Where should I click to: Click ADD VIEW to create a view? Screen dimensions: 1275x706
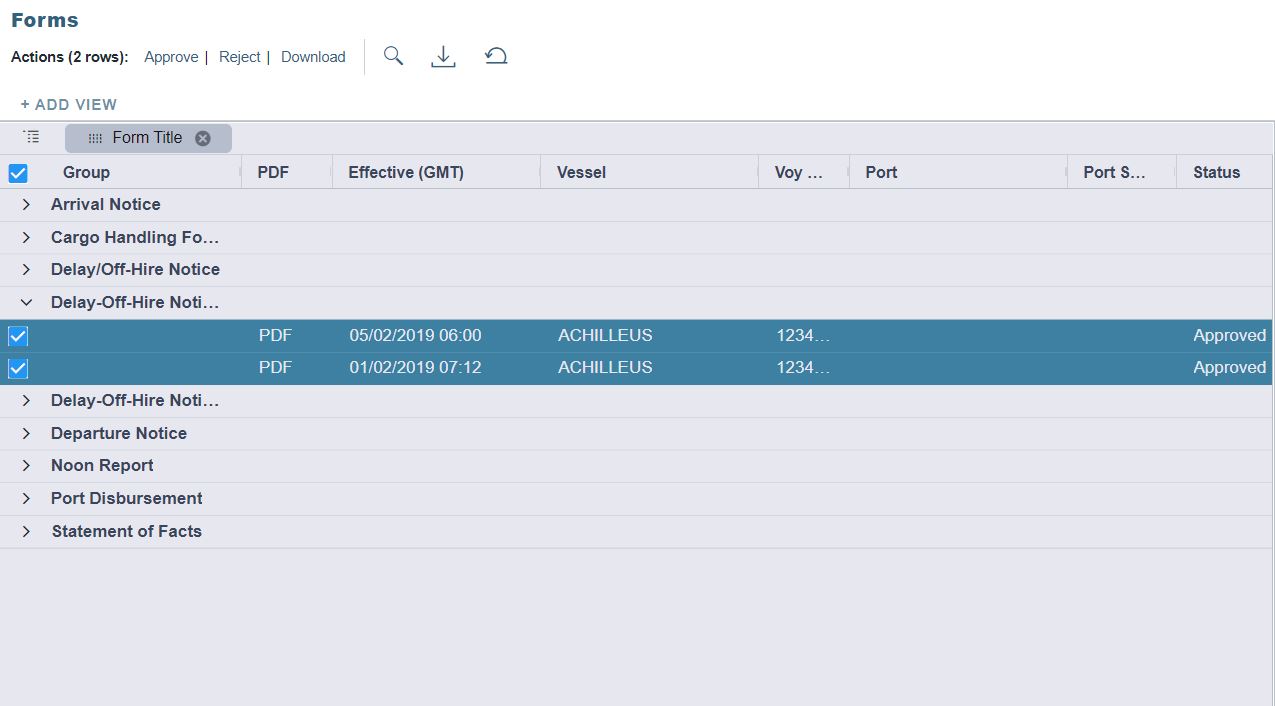(68, 104)
